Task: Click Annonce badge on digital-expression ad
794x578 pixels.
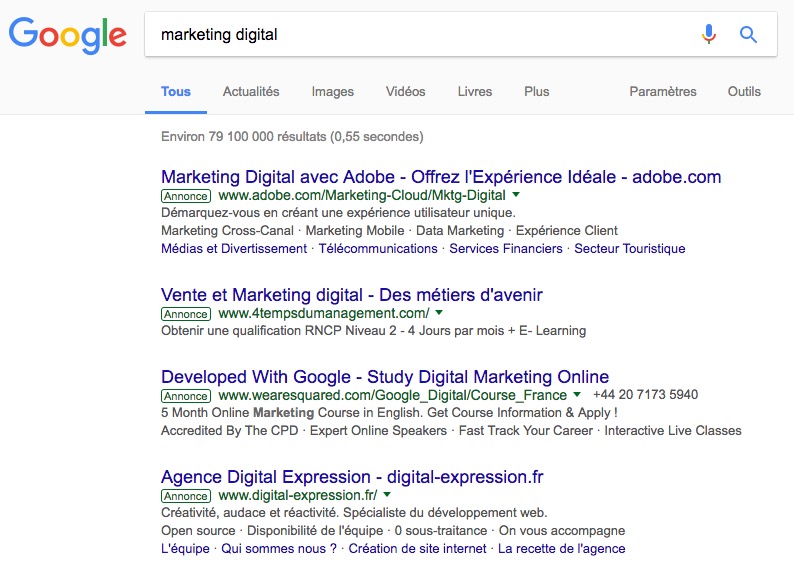Action: [186, 496]
